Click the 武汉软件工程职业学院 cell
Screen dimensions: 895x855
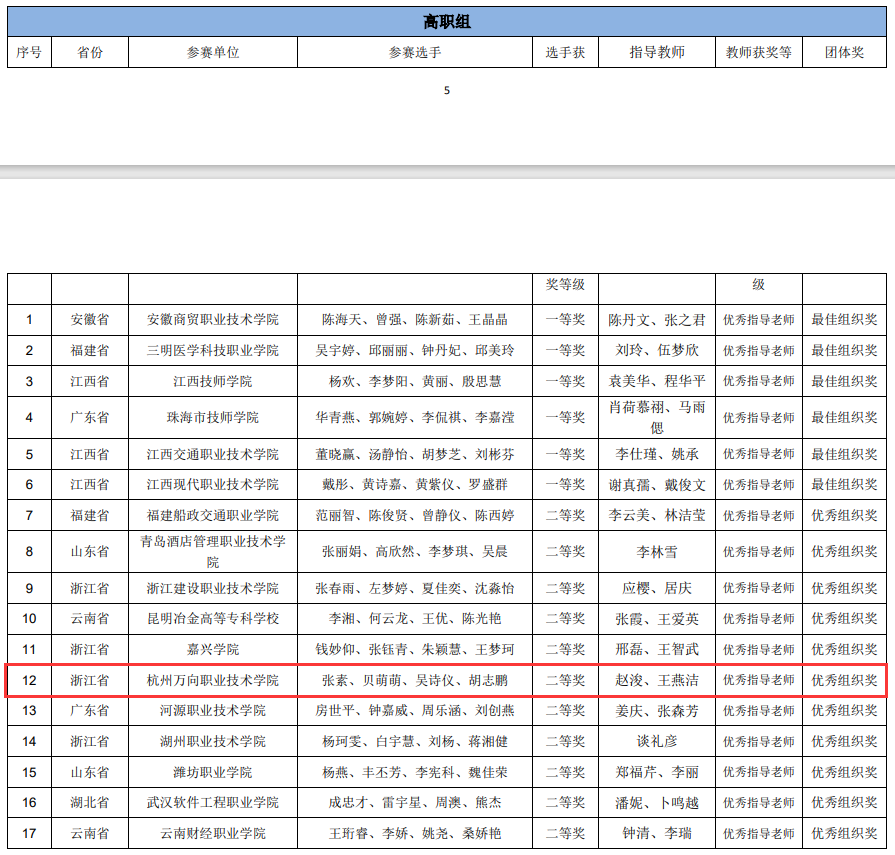[x=213, y=803]
